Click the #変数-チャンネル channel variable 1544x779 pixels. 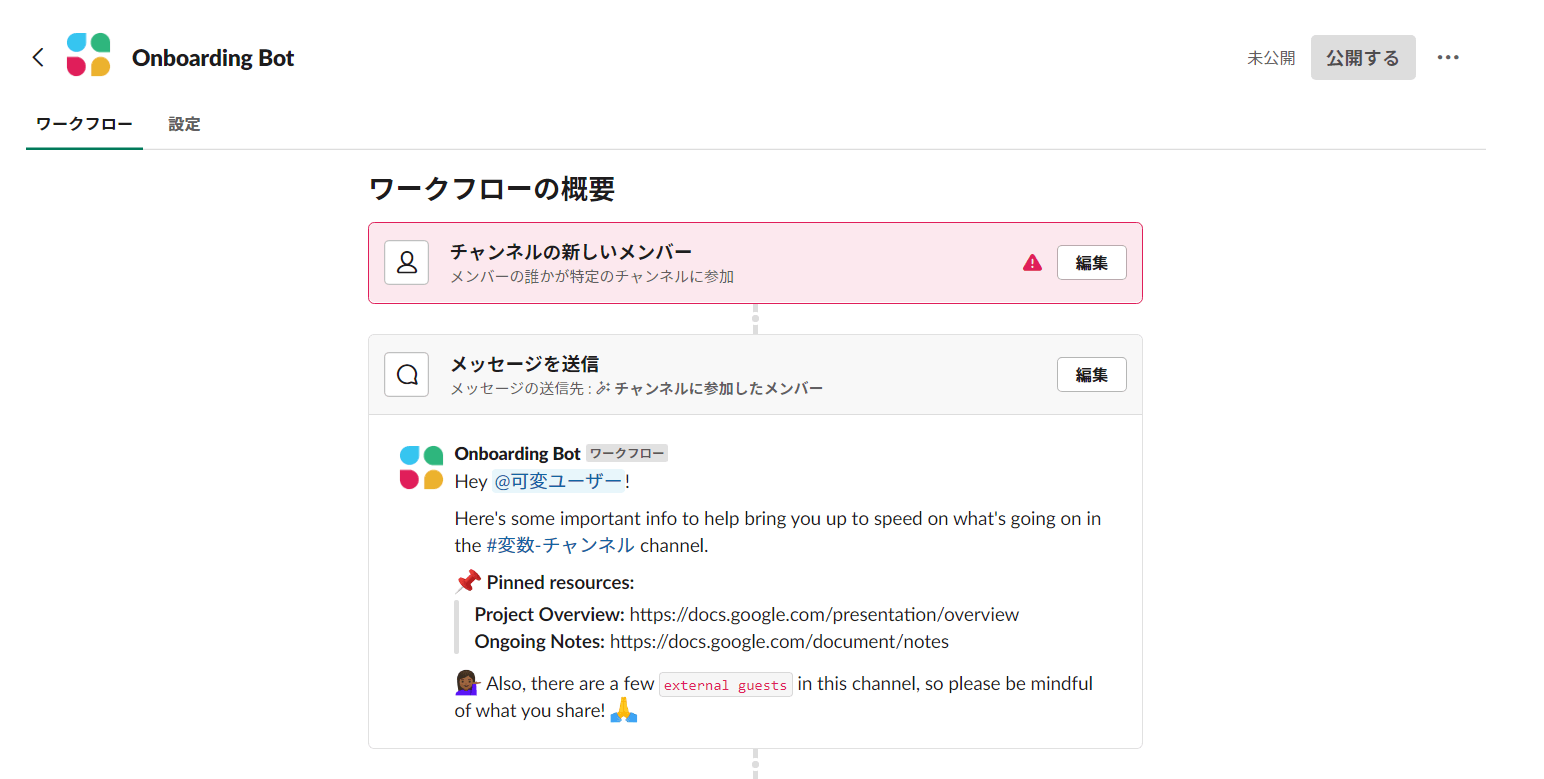560,545
